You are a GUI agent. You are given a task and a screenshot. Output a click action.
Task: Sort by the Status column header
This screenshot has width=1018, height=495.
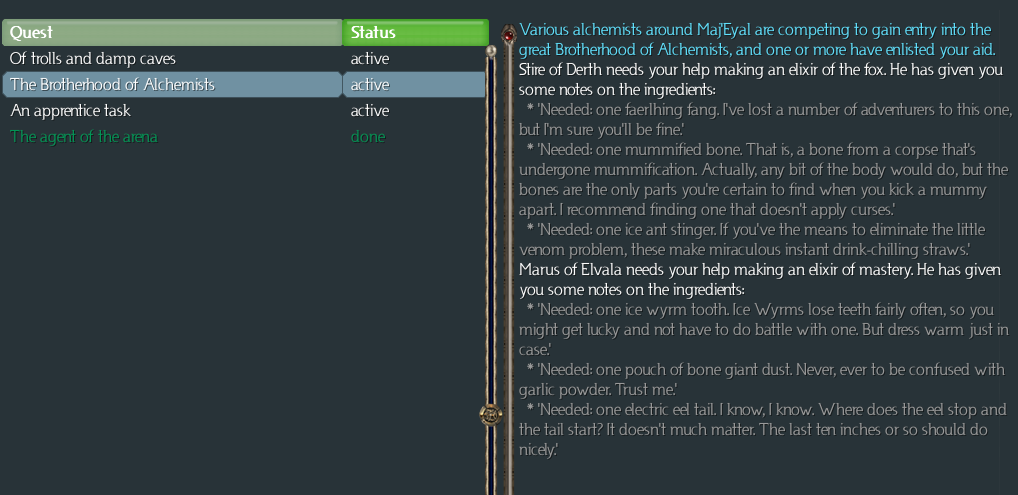[414, 33]
